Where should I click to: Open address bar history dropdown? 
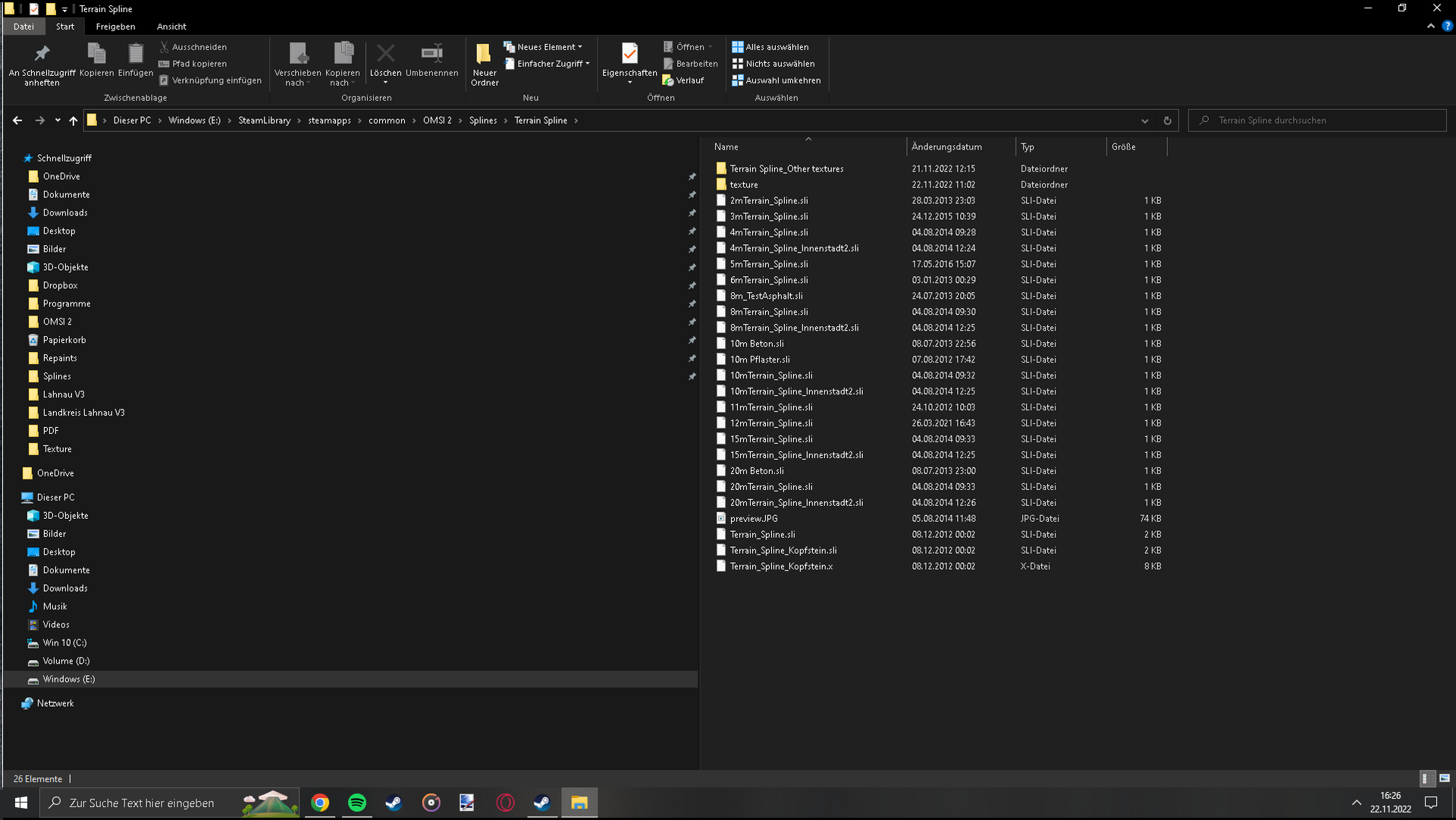point(1144,121)
